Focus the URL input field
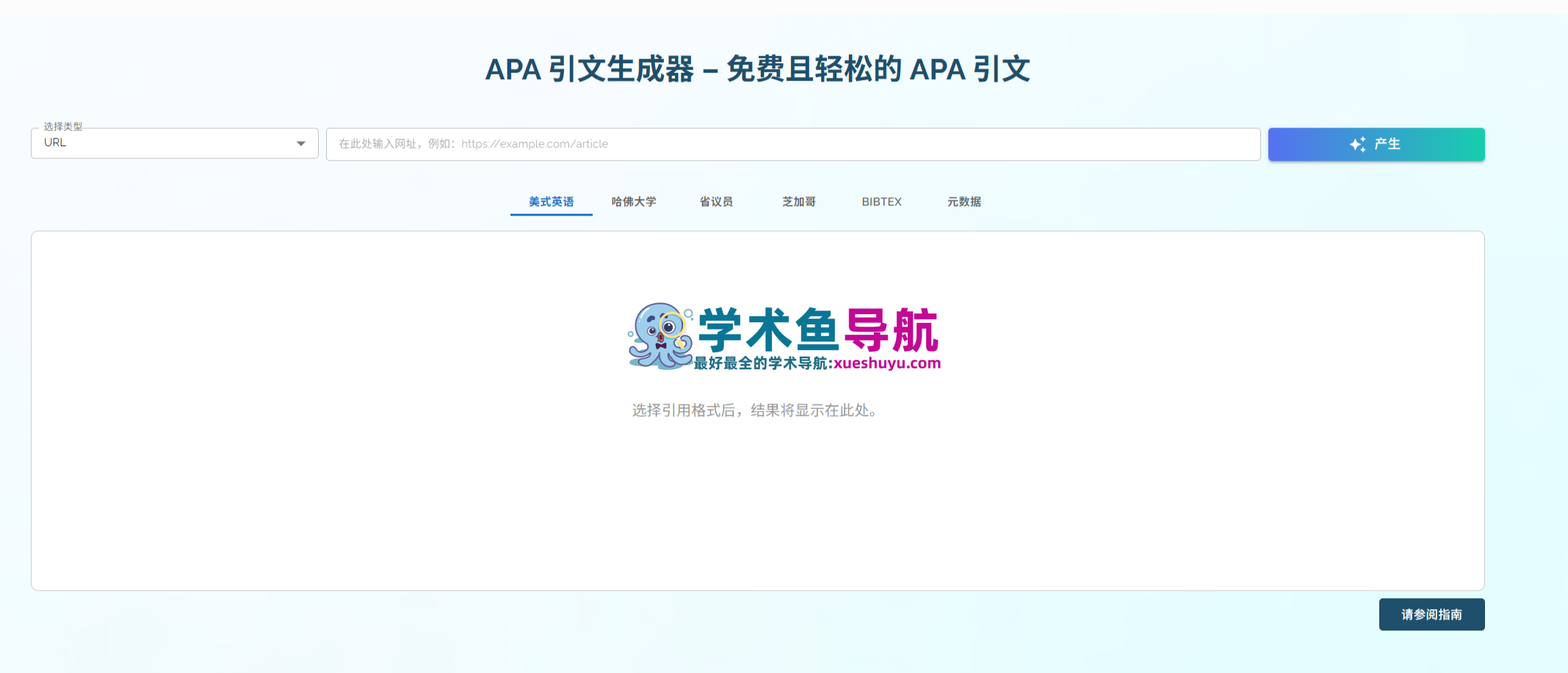The height and width of the screenshot is (673, 1568). tap(793, 144)
